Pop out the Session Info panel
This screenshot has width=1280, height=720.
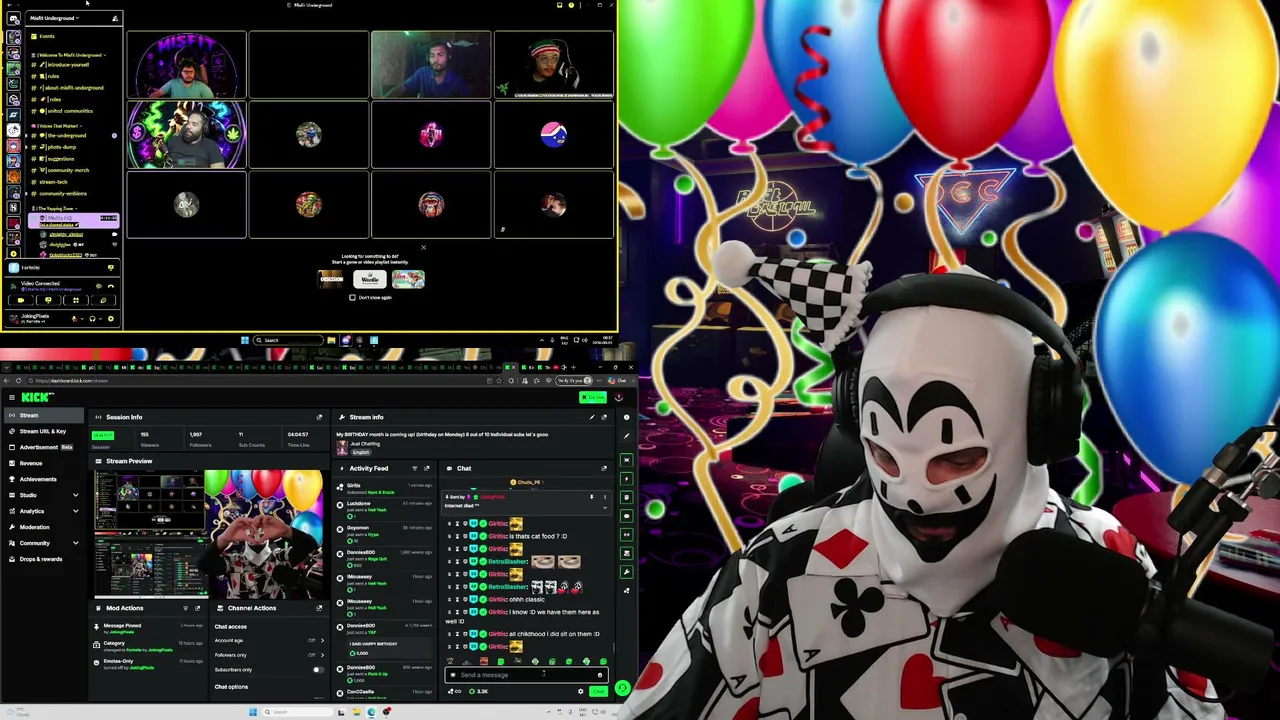[319, 417]
